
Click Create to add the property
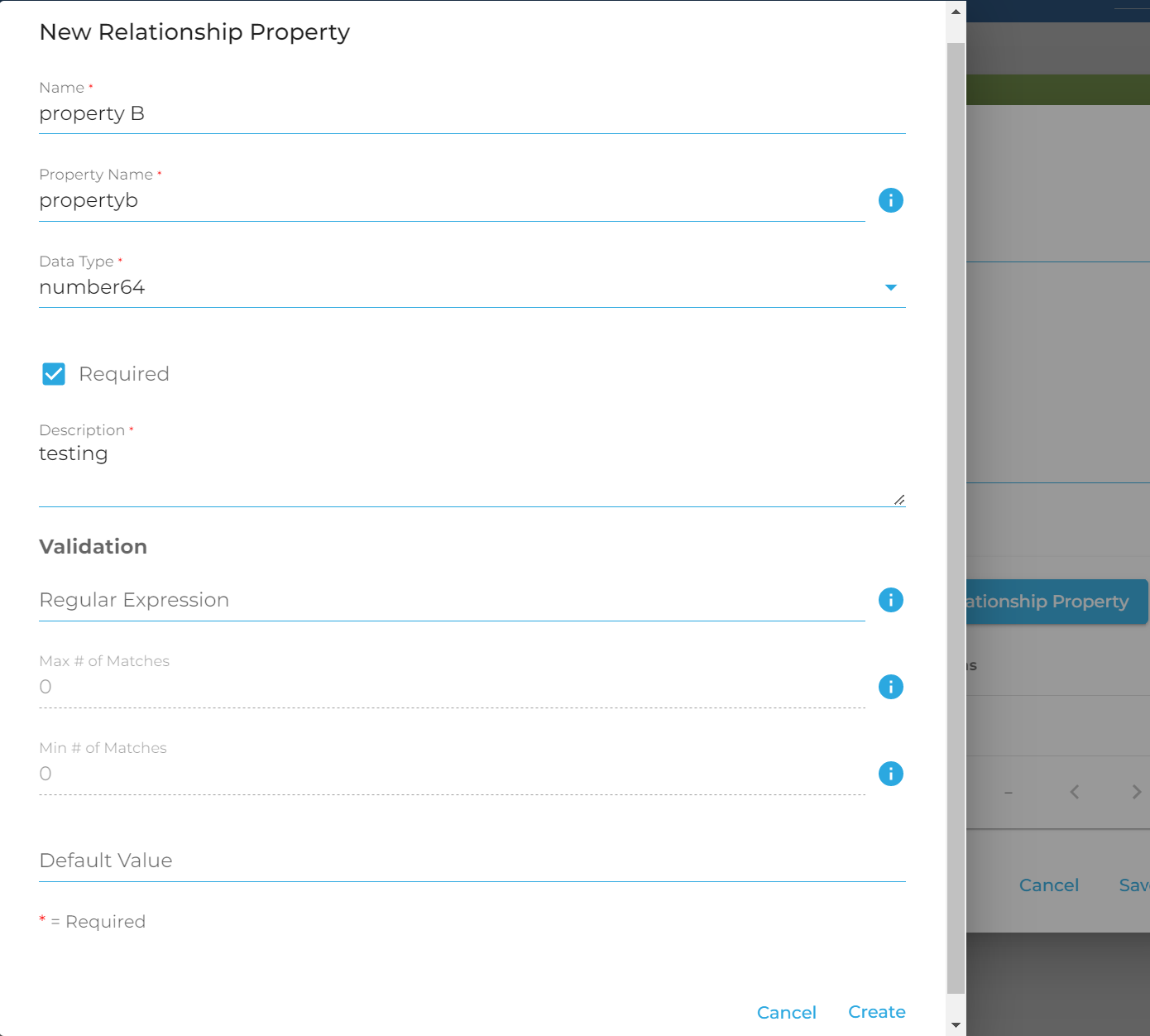(876, 1012)
